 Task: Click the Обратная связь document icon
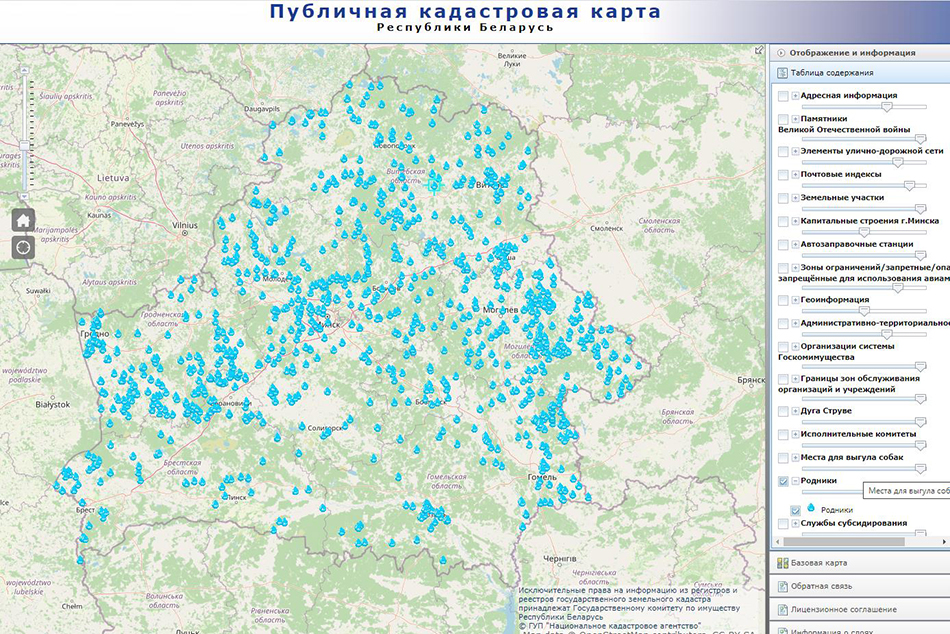781,586
